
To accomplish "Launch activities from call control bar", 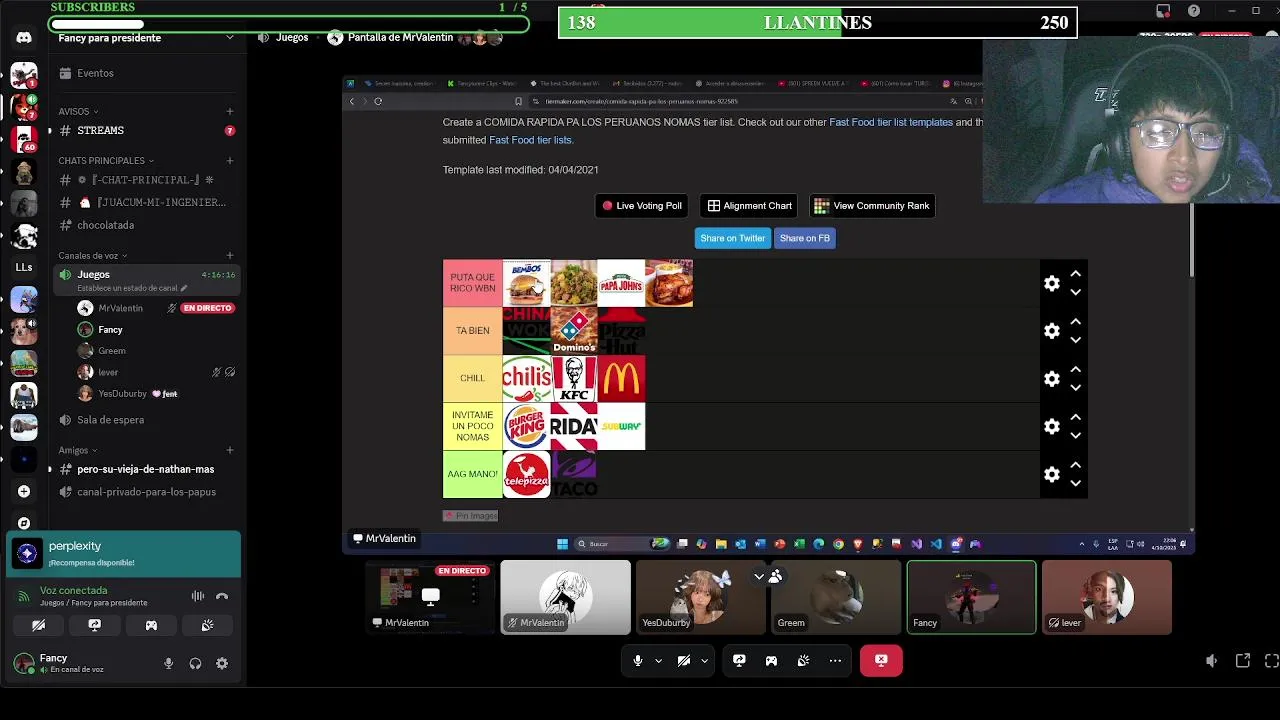I will 771,660.
